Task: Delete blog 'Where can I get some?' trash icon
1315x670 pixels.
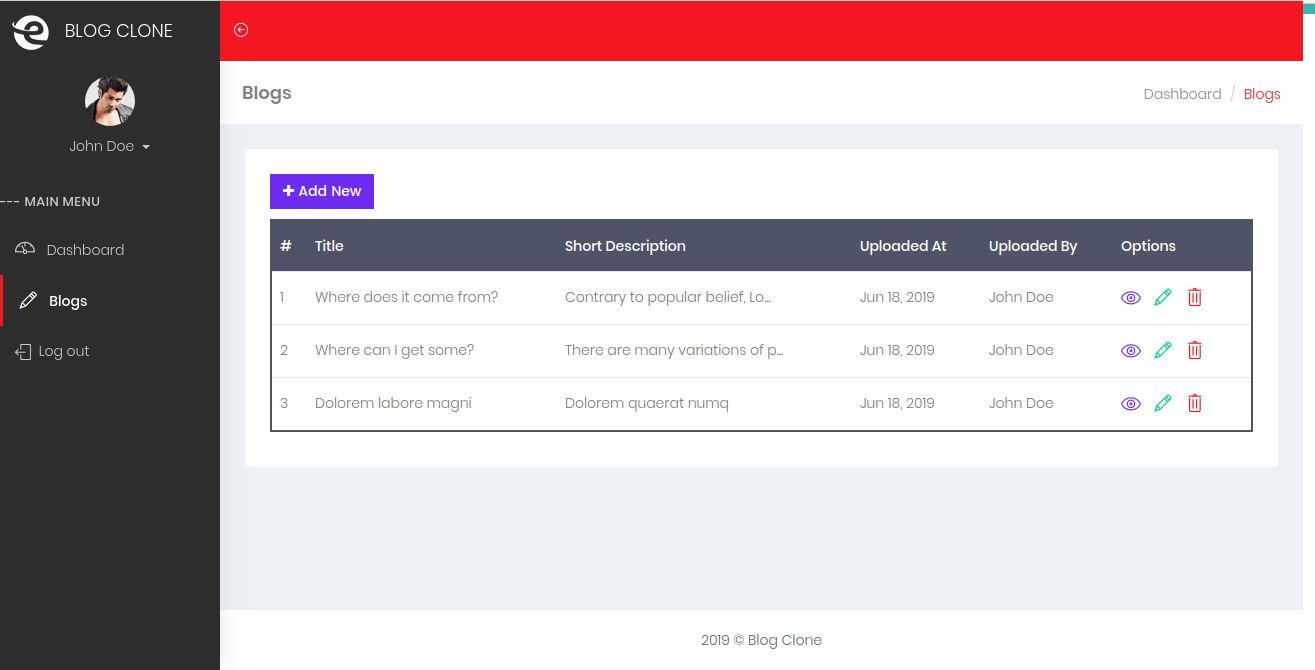Action: tap(1195, 350)
